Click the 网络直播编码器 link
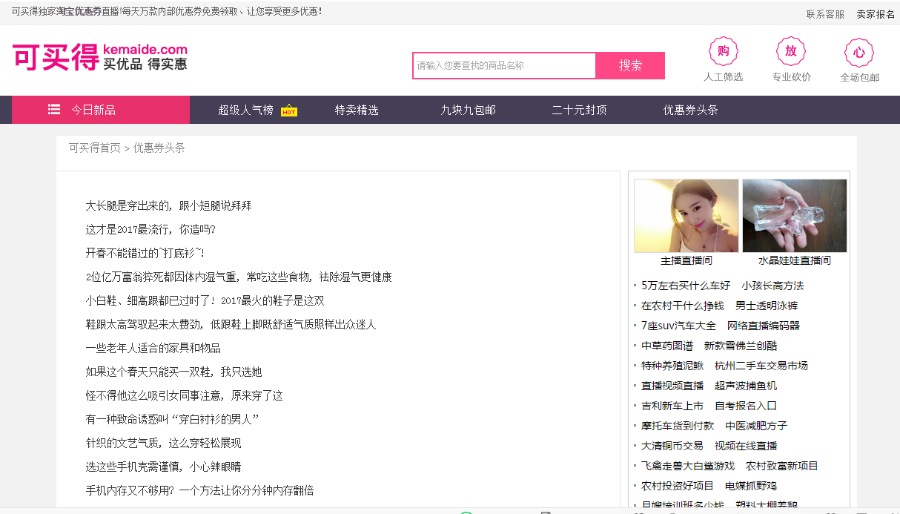Viewport: 900px width, 514px height. click(763, 326)
